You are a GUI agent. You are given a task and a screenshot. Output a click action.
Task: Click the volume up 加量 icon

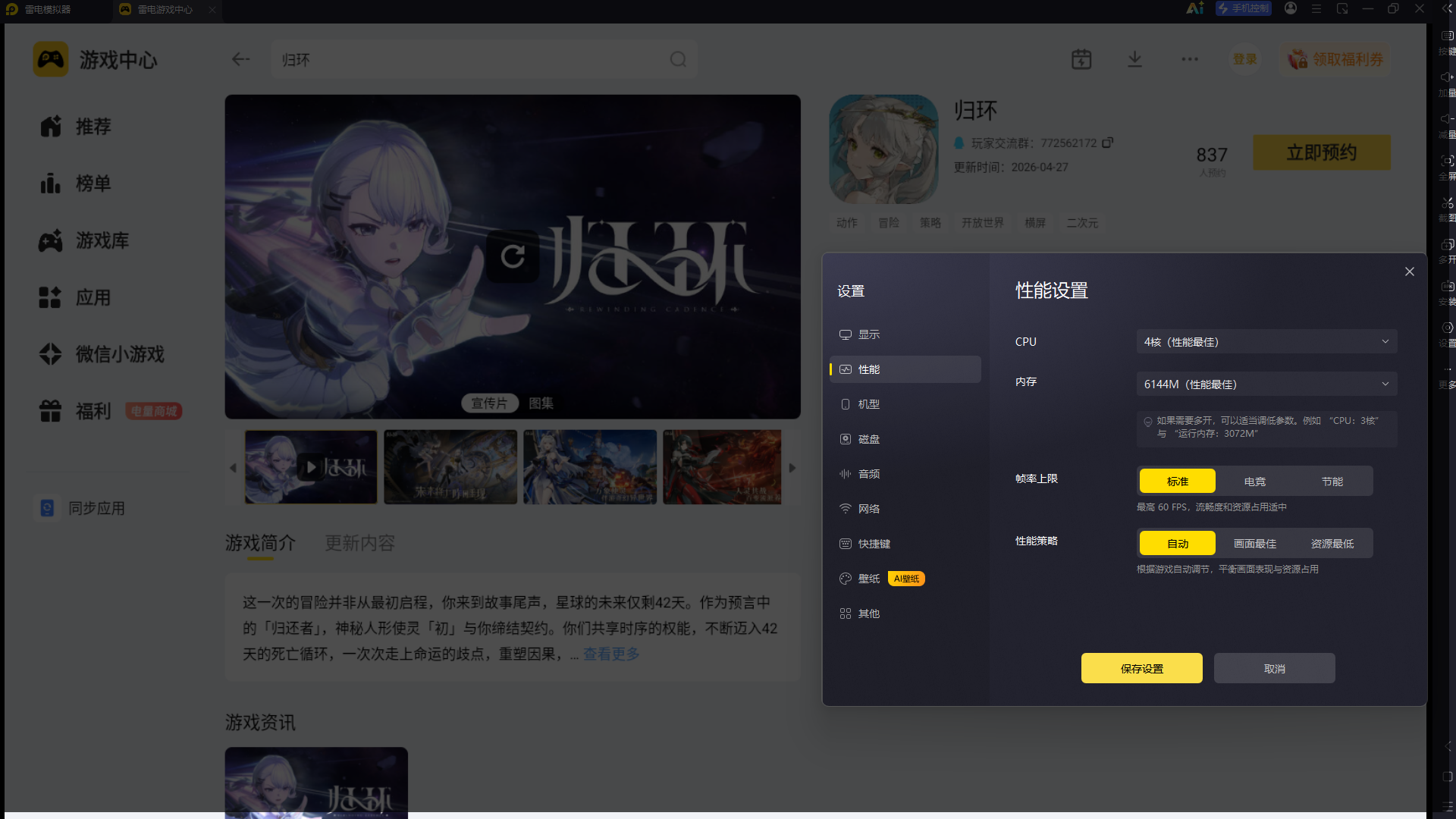point(1447,77)
